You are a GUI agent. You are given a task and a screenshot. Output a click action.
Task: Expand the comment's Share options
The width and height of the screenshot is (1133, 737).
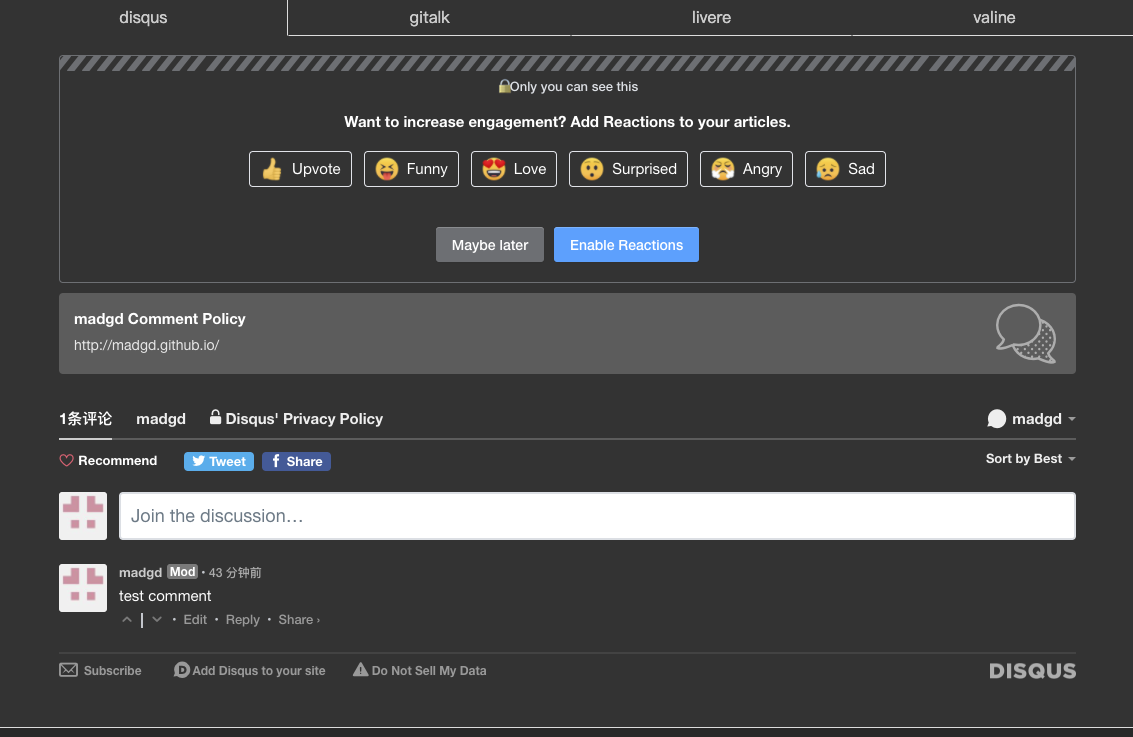298,620
